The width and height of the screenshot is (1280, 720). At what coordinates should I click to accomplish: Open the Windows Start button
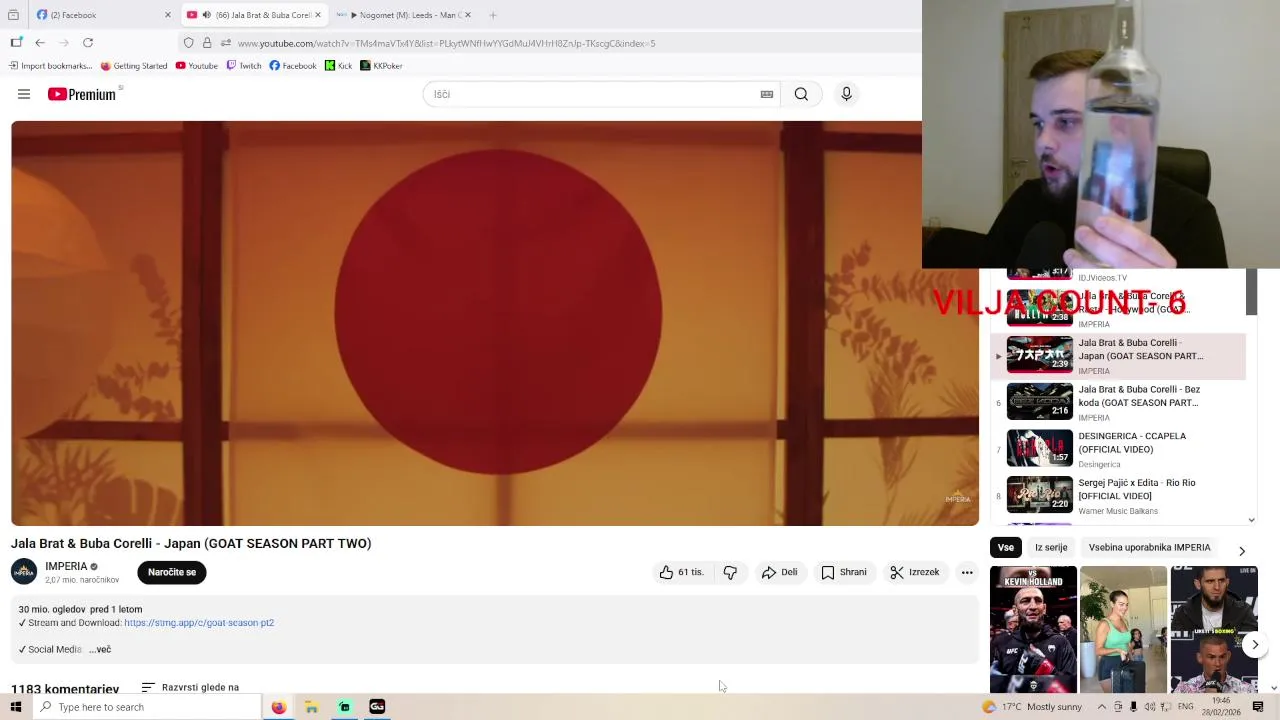tap(16, 707)
